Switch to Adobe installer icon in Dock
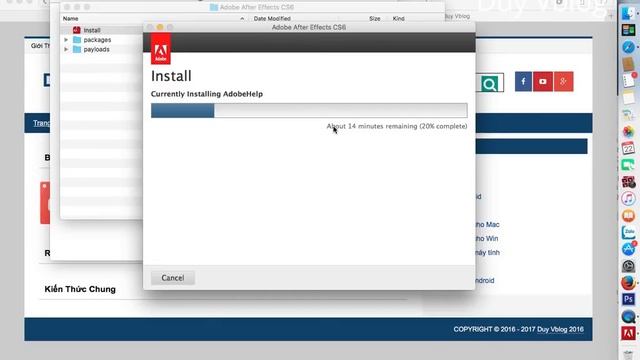 click(629, 333)
